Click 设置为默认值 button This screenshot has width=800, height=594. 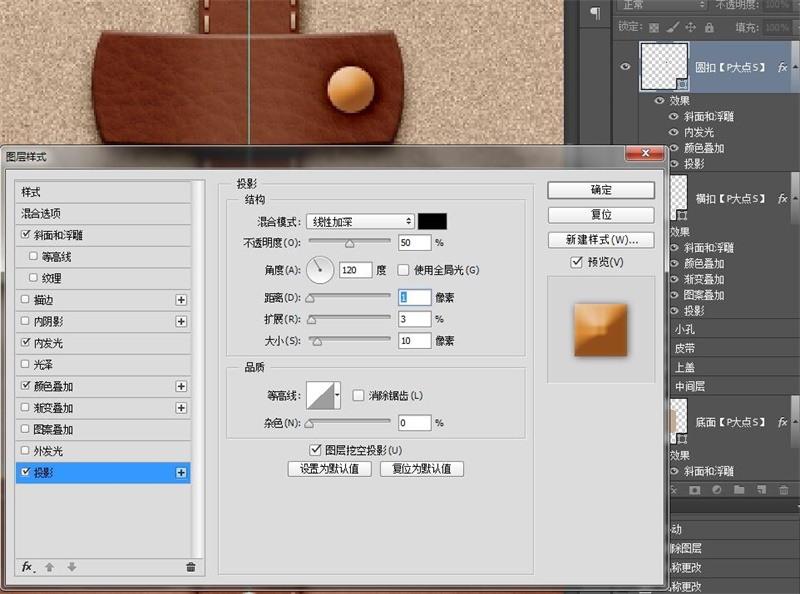[330, 468]
